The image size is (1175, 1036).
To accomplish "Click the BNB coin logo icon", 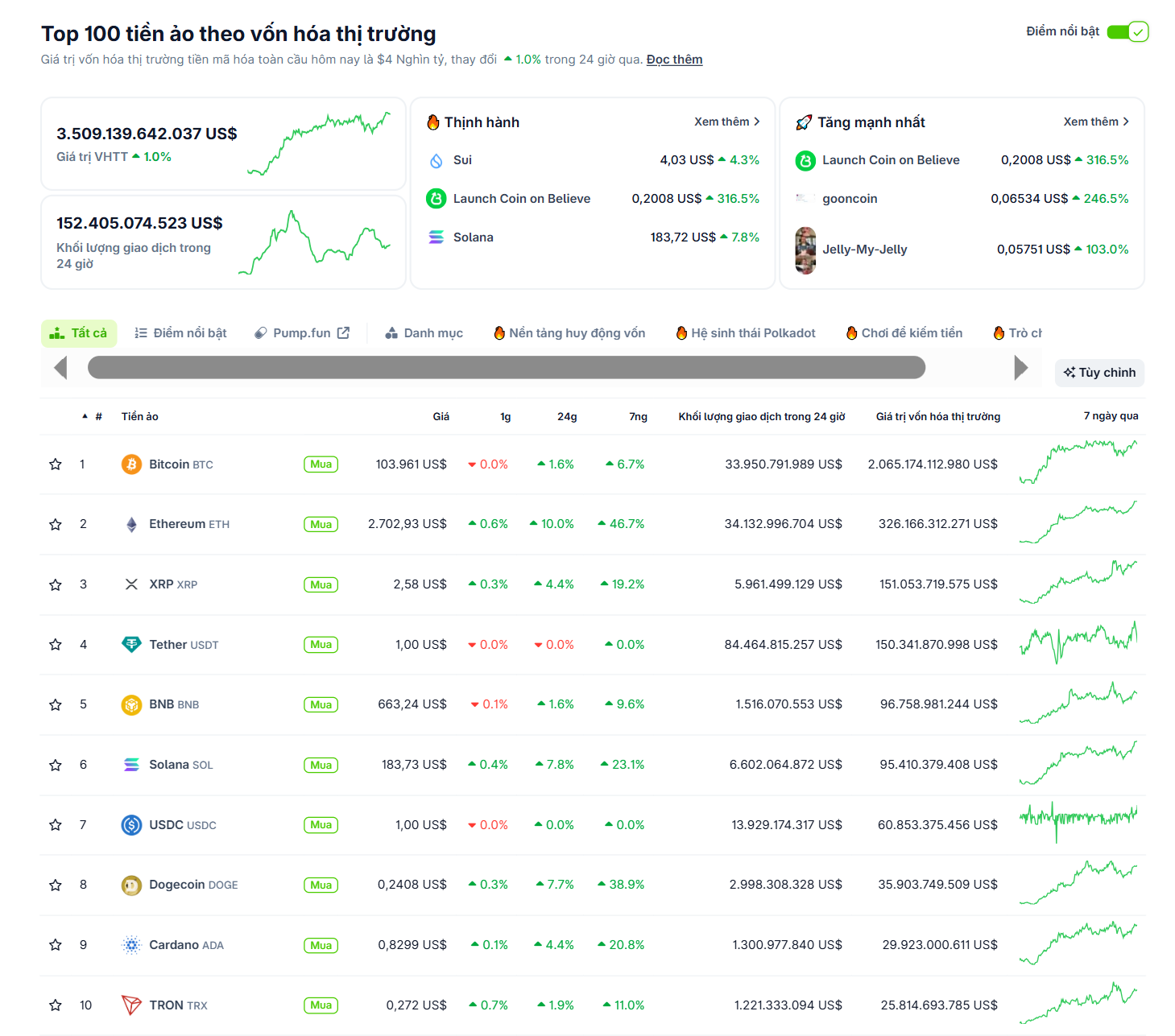I will 131,704.
